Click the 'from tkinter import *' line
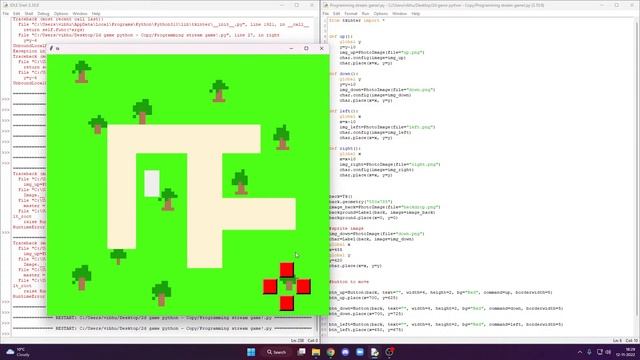This screenshot has height=360, width=640. [357, 20]
